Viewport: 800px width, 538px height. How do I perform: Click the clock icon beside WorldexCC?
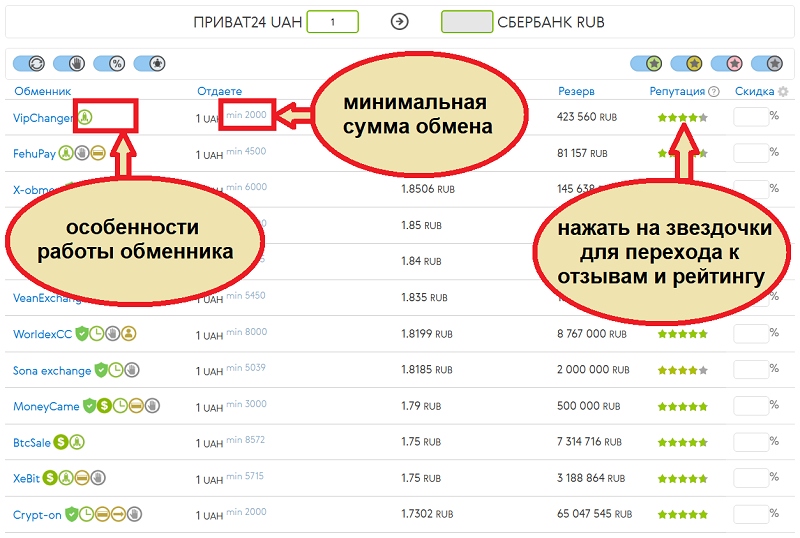coord(97,334)
